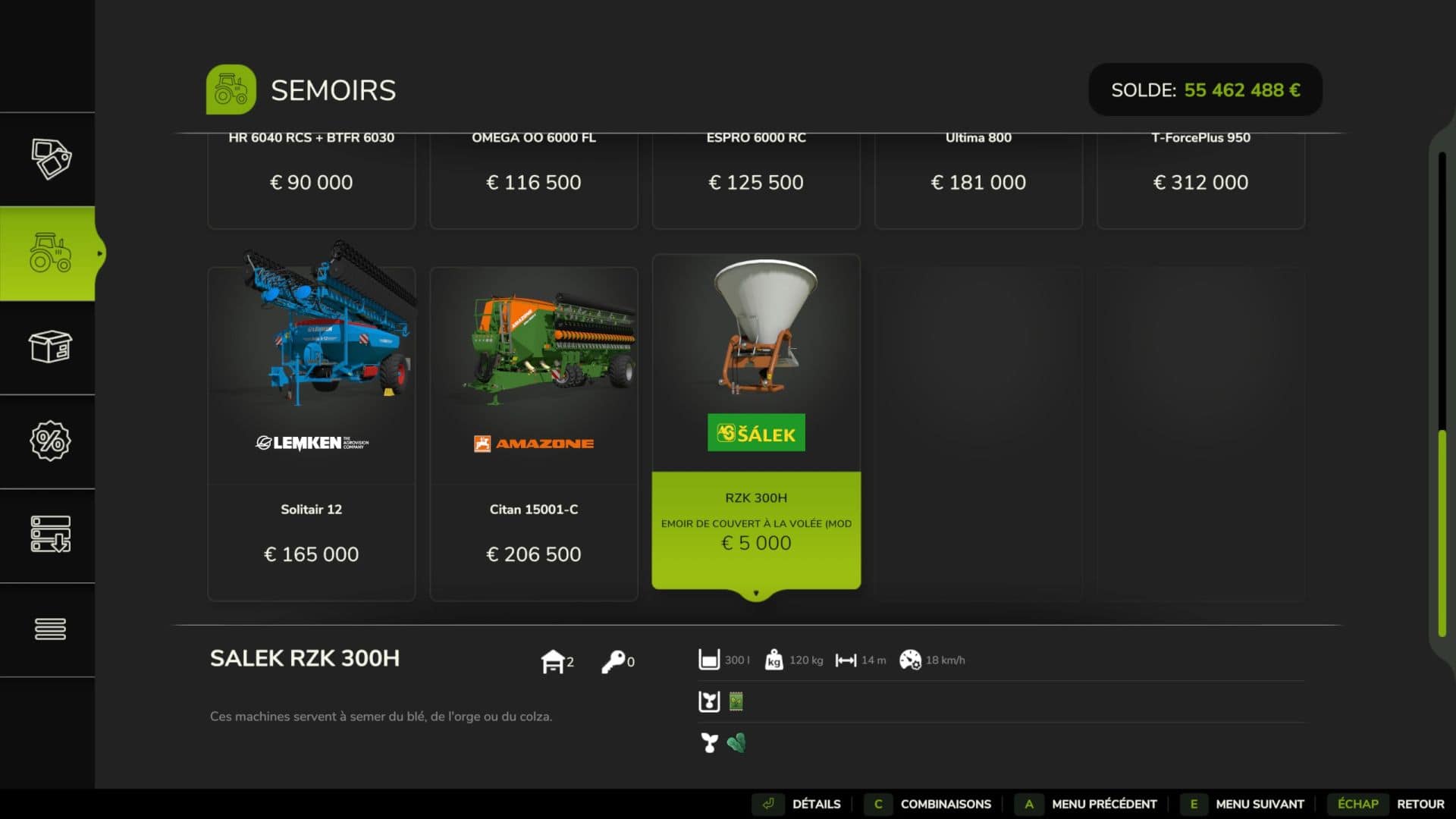Select the green tractor vehicles category icon

[50, 253]
